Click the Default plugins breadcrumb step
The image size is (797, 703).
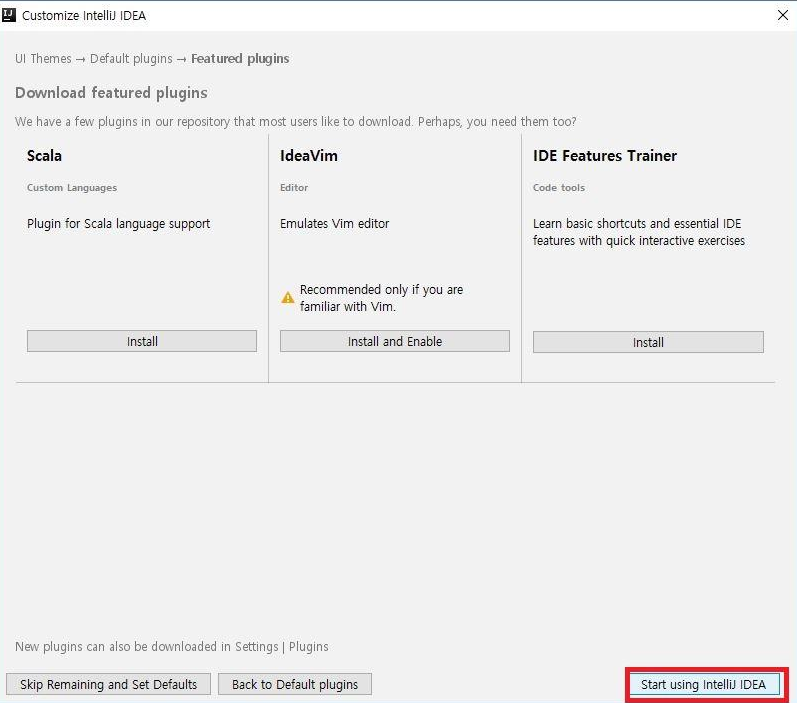coord(131,58)
